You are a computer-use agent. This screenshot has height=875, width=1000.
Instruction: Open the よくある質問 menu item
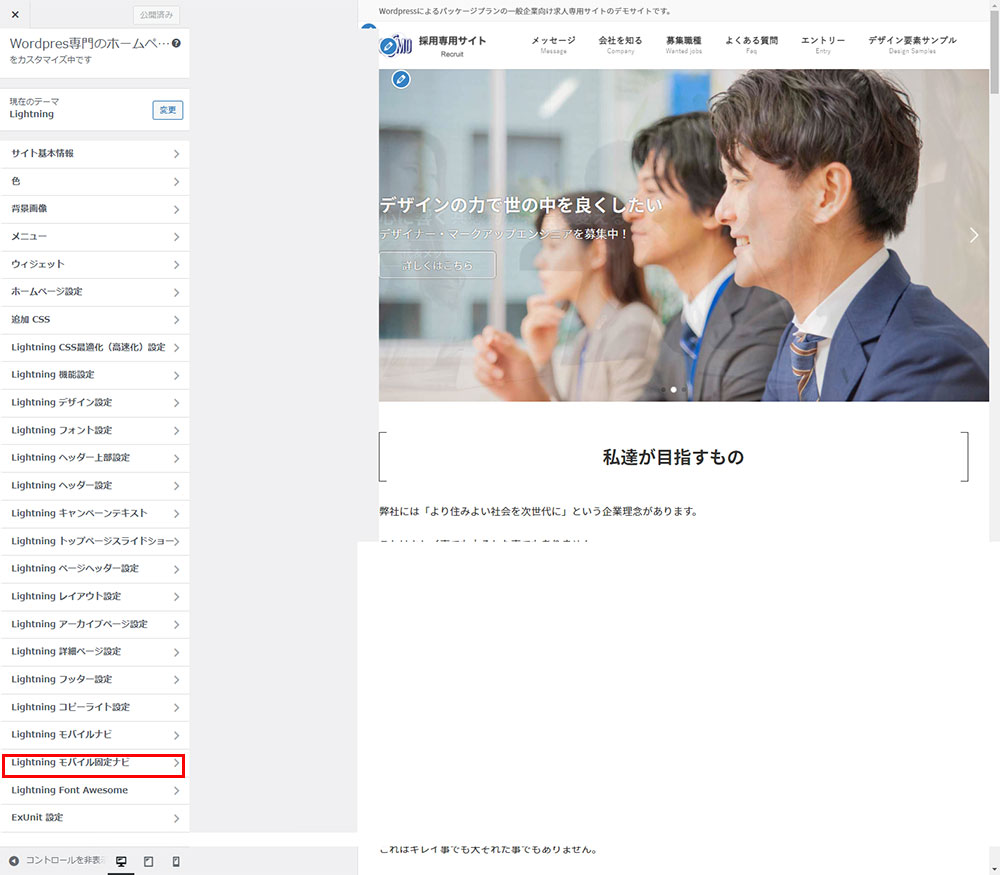click(x=751, y=44)
